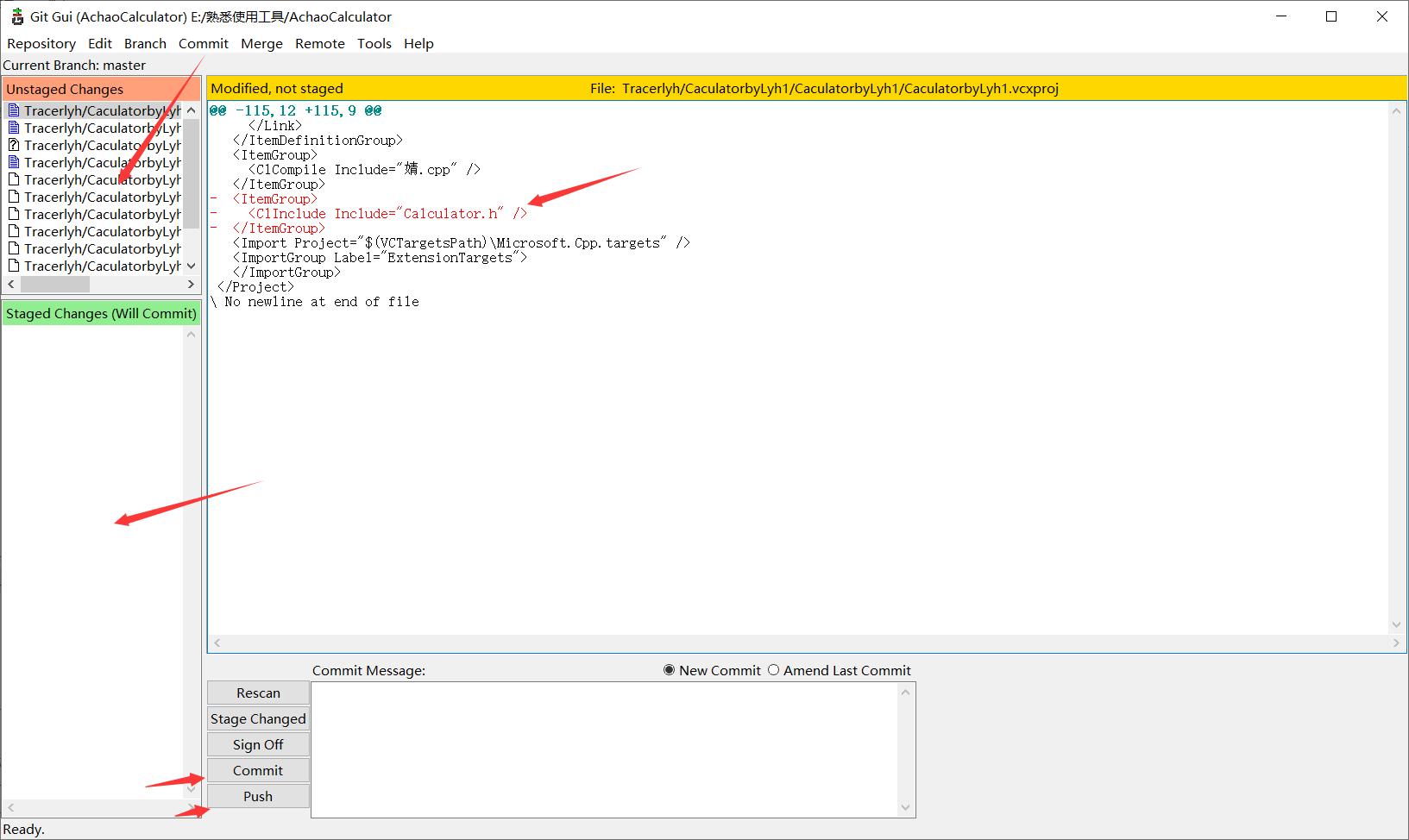Click the down arrow of the Unstaged Changes scrollbar
Viewport: 1409px width, 840px height.
point(191,266)
